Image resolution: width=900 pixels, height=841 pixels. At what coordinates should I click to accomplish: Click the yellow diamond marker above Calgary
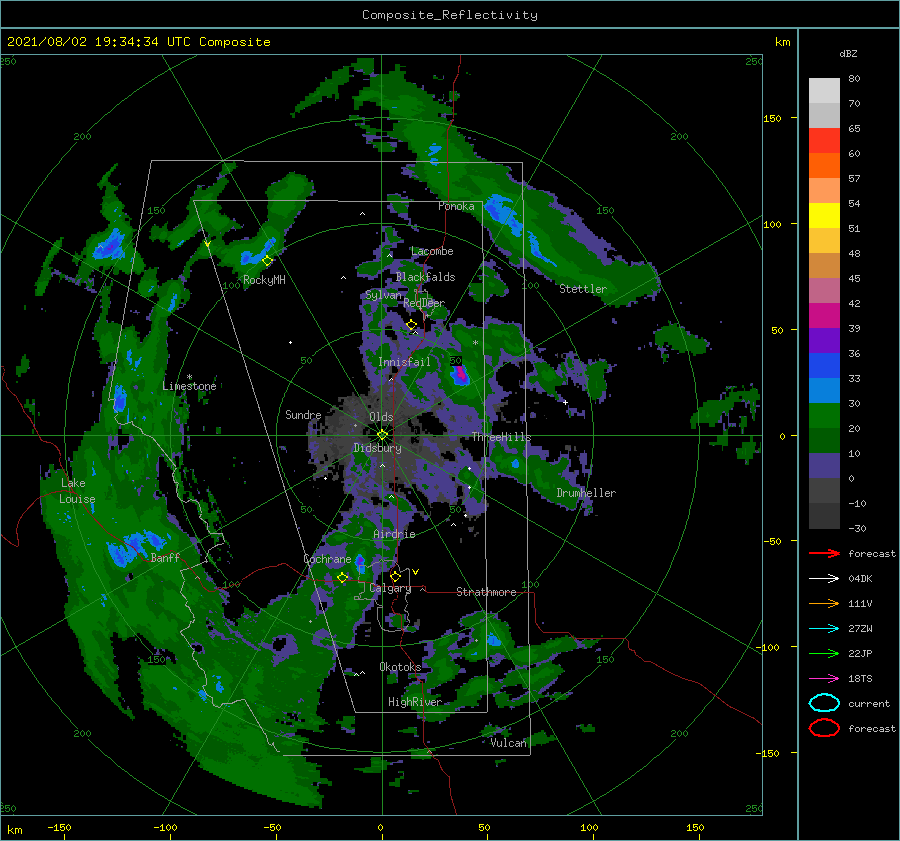395,576
